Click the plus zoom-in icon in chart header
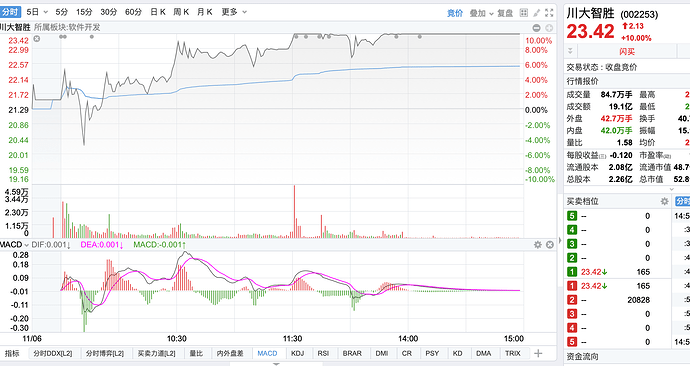 (549, 28)
